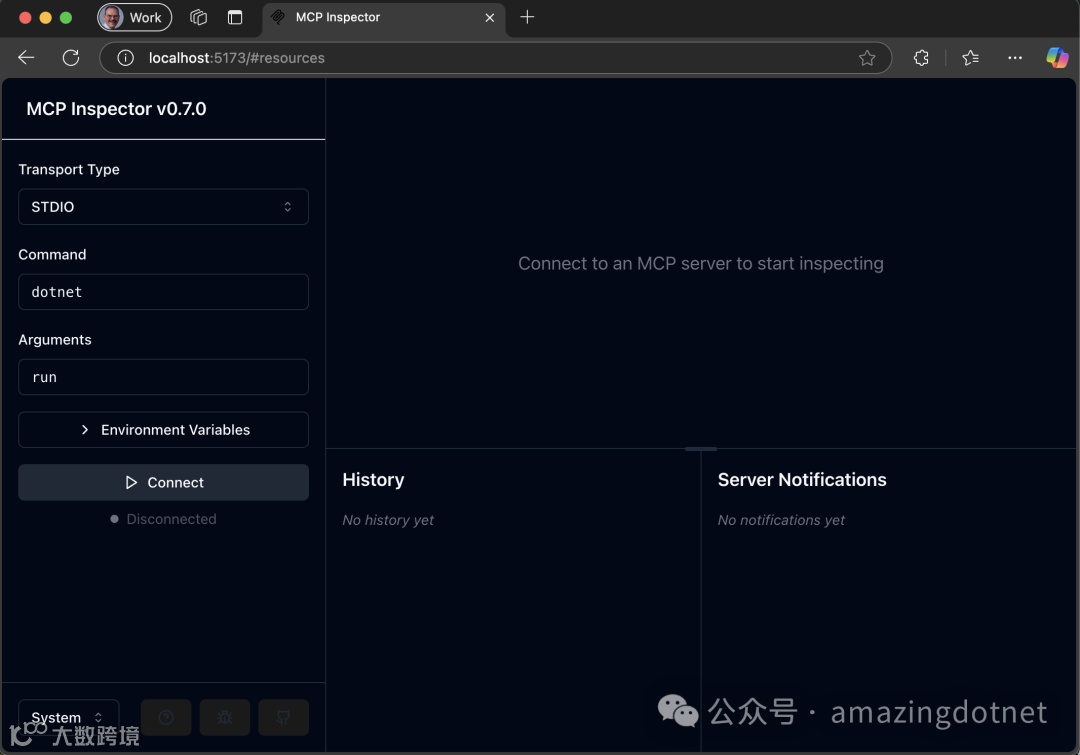The image size is (1080, 755).
Task: Click the Command label
Action: click(x=52, y=254)
